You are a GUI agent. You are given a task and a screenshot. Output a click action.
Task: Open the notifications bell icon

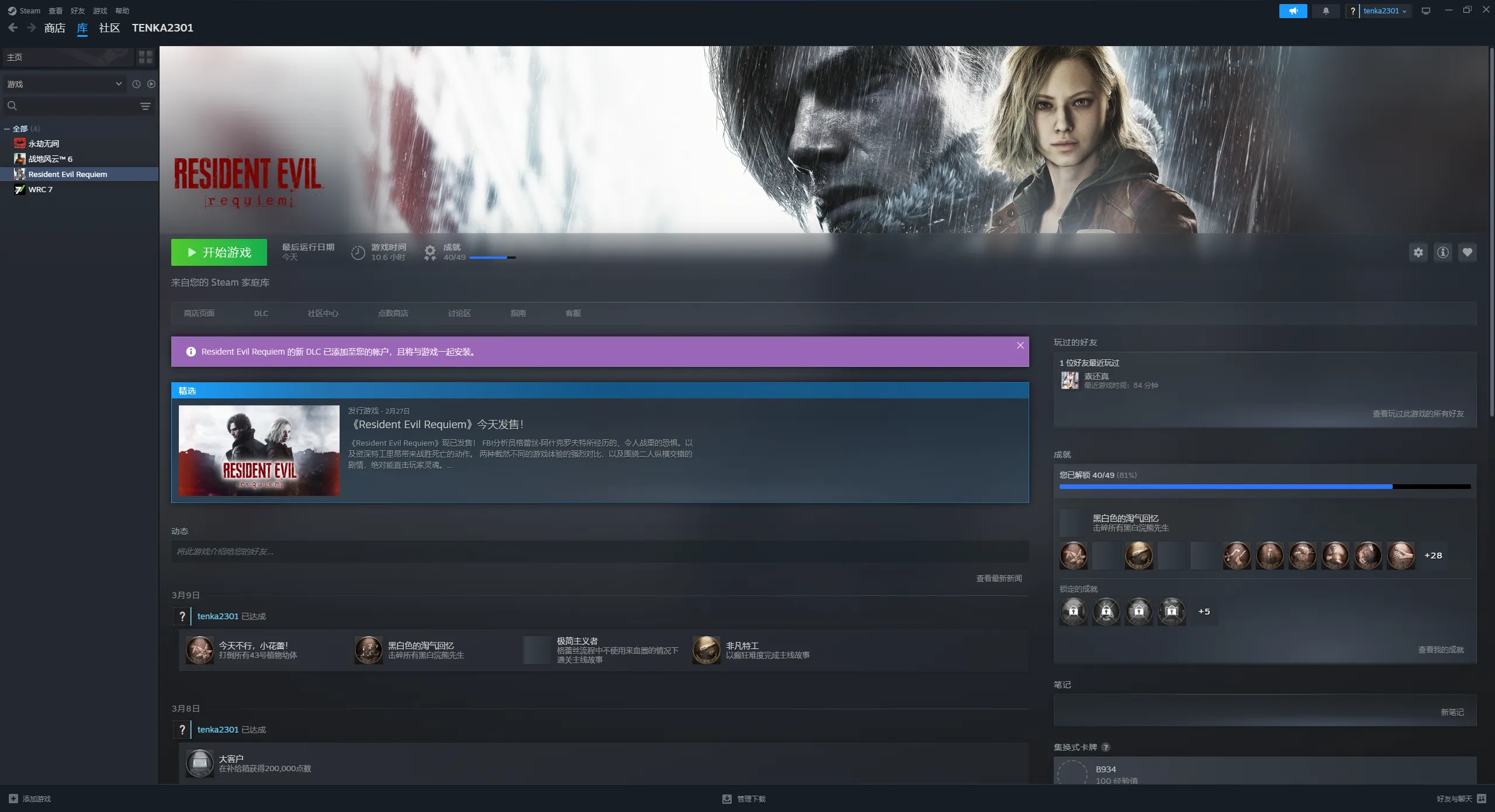[x=1326, y=11]
